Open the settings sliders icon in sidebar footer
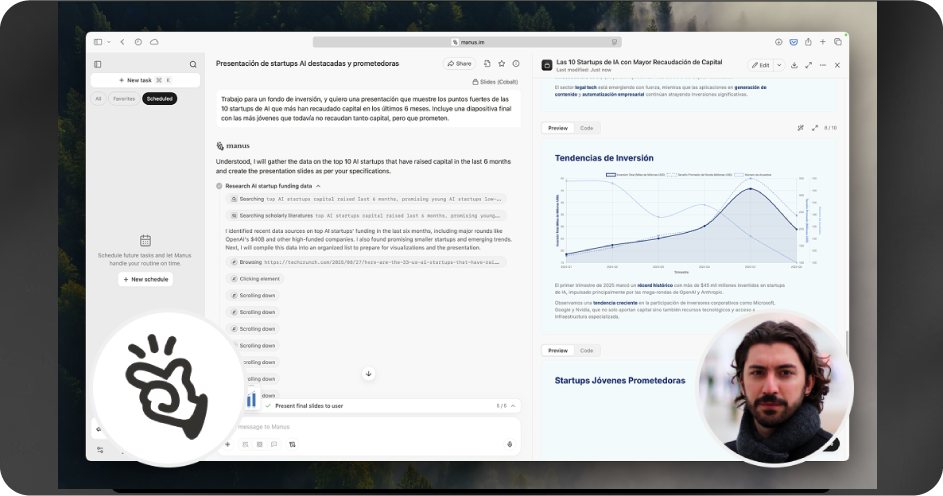This screenshot has width=943, height=496. point(100,450)
